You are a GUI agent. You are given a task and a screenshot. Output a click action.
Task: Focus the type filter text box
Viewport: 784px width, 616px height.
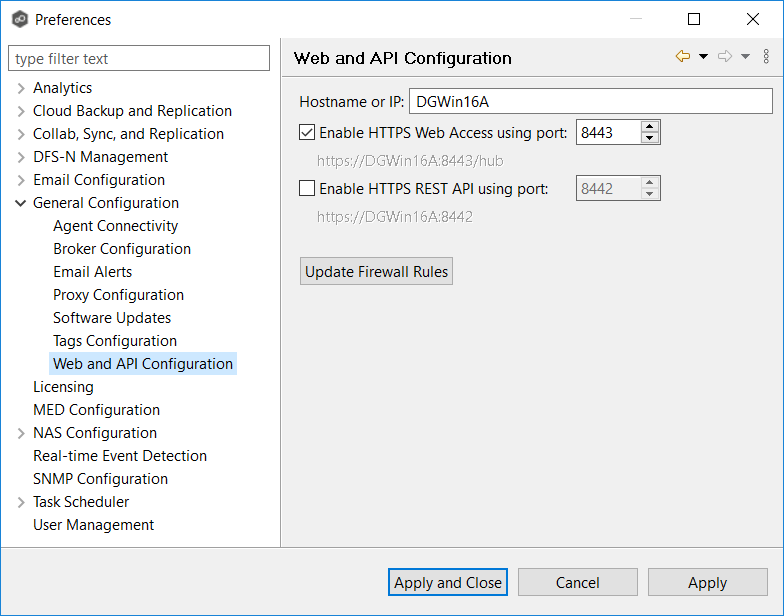click(x=139, y=59)
